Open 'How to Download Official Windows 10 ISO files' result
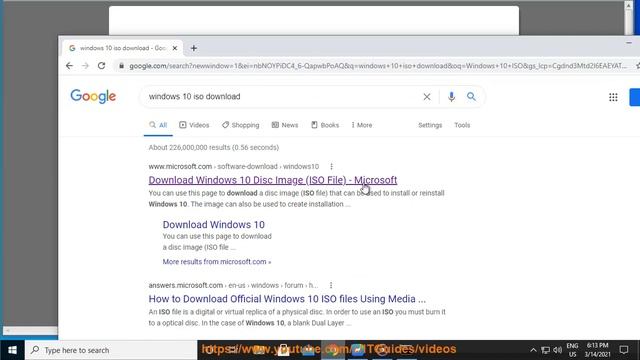Screen dimensions: 640x360 click(287, 299)
